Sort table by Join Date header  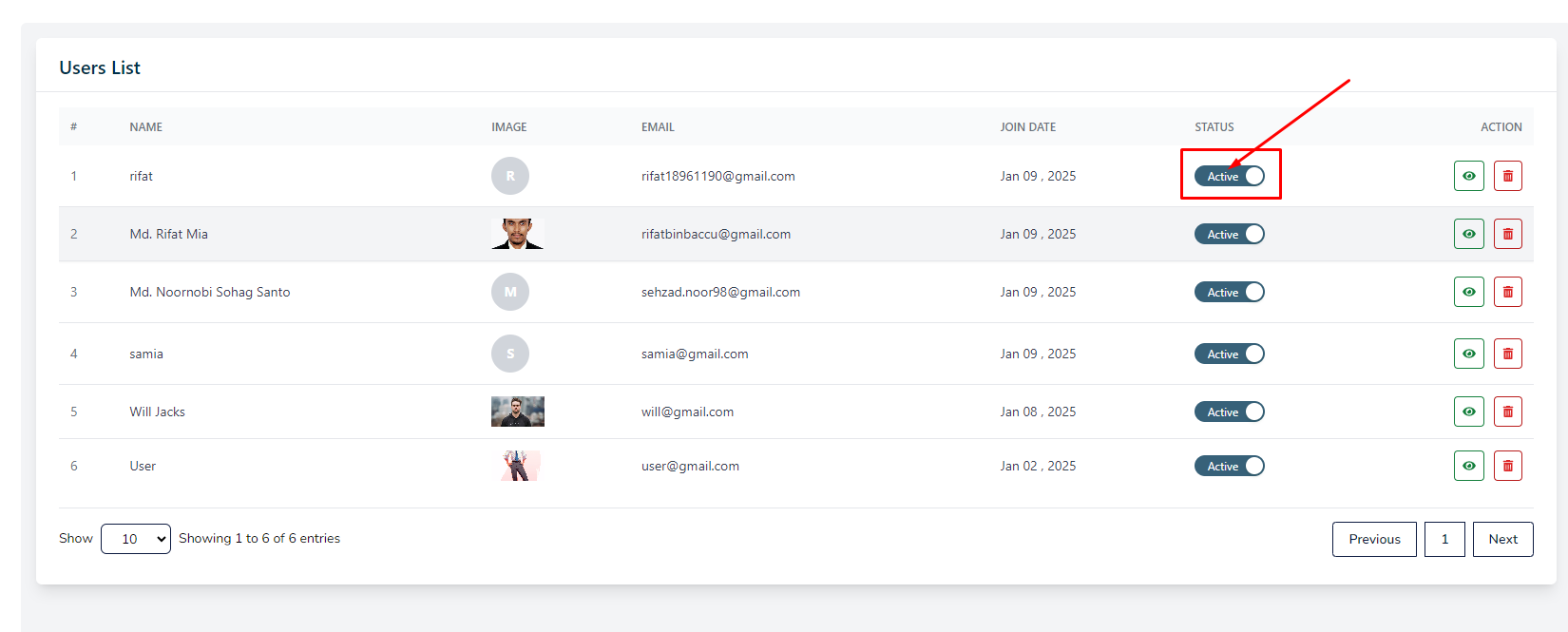click(x=1027, y=126)
